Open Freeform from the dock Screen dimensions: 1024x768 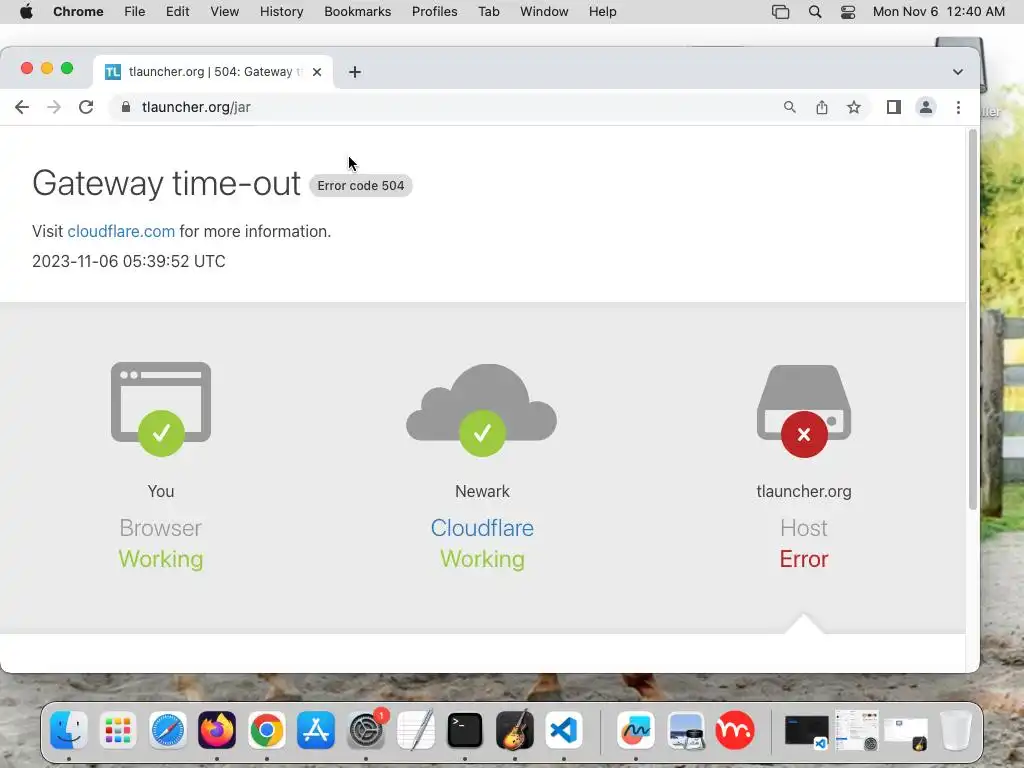(635, 730)
